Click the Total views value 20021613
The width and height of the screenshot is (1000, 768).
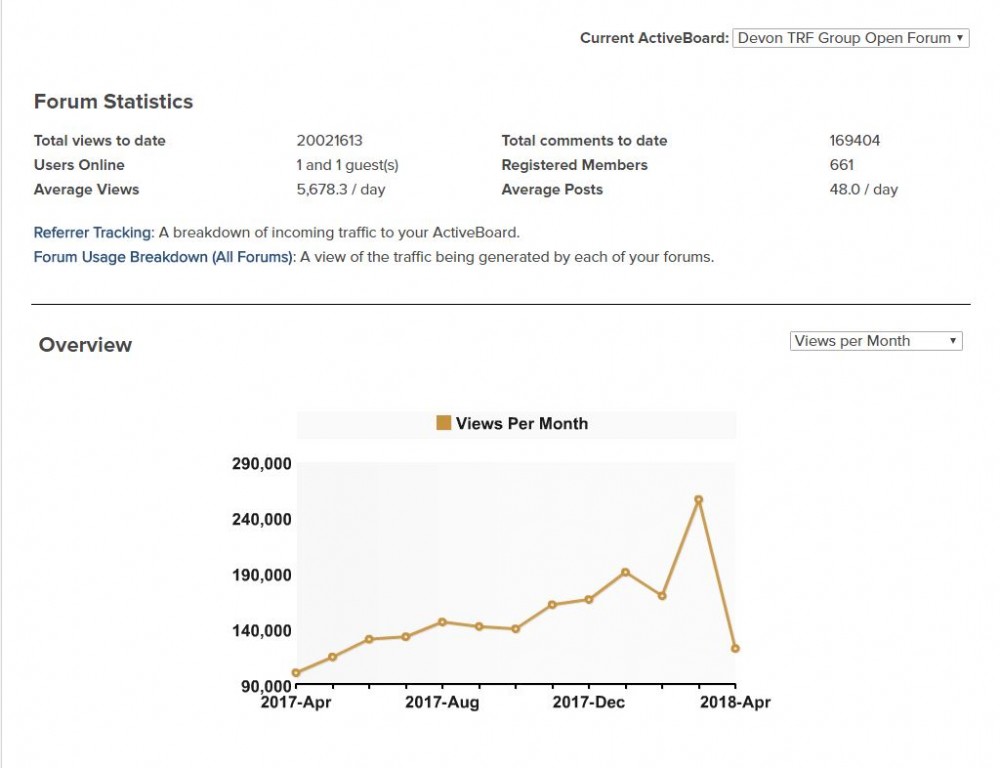(x=329, y=141)
